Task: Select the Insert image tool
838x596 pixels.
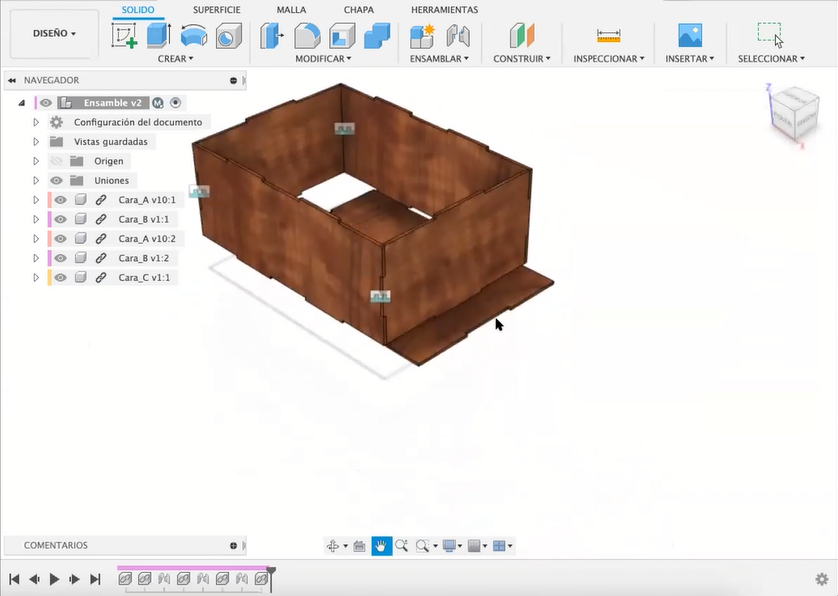Action: point(690,35)
